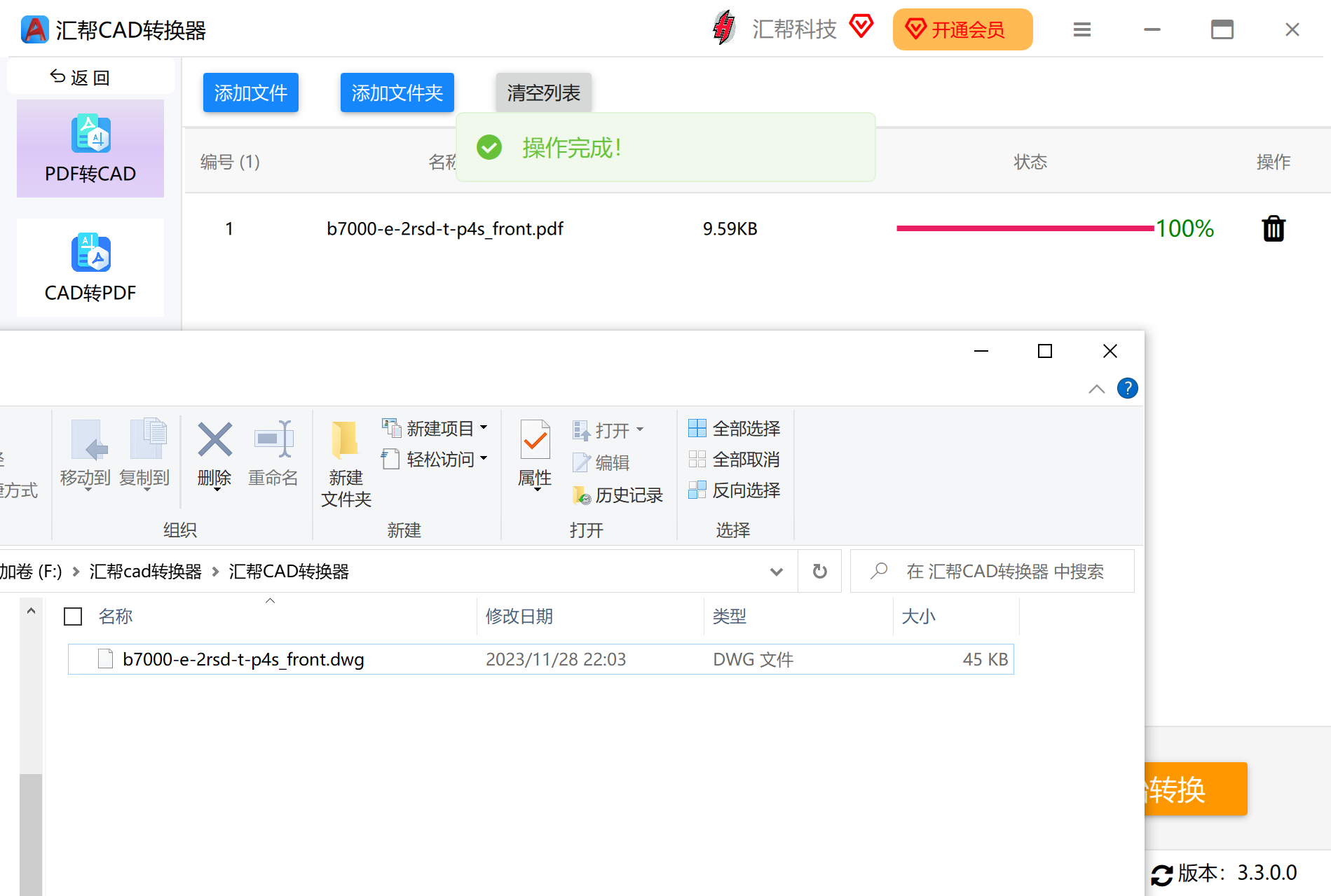
Task: Click 编辑 in the ribbon's open group
Action: [x=601, y=462]
